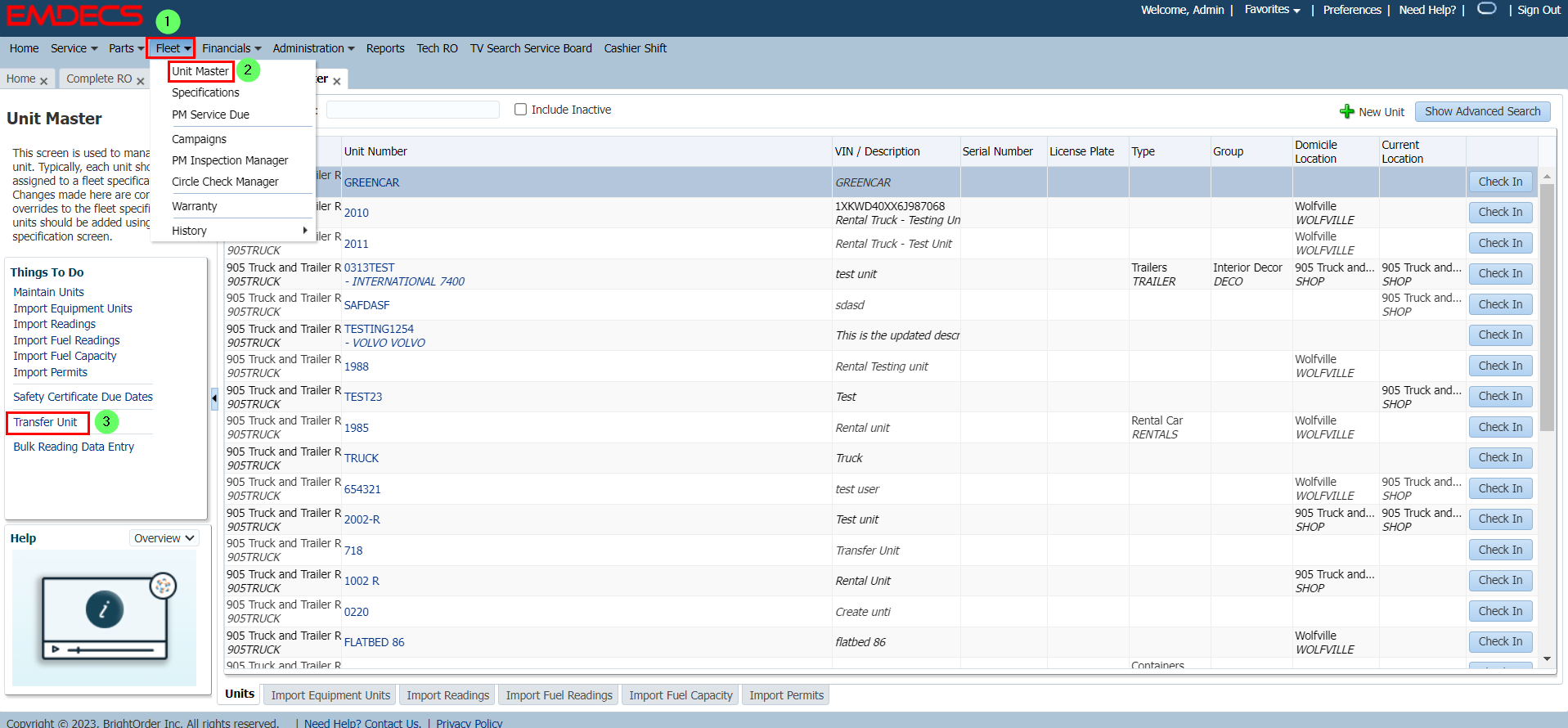Open the Administration menu dropdown
This screenshot has height=728, width=1568.
click(313, 48)
